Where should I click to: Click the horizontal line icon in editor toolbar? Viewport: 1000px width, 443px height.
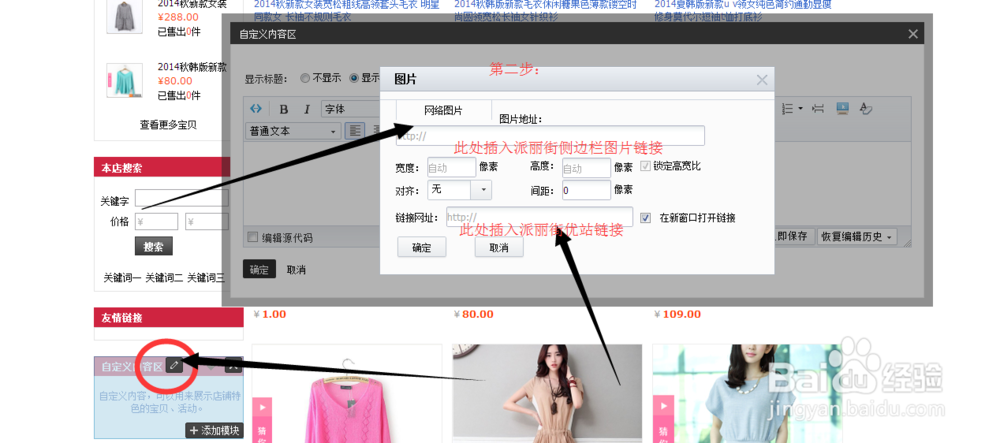tap(818, 108)
